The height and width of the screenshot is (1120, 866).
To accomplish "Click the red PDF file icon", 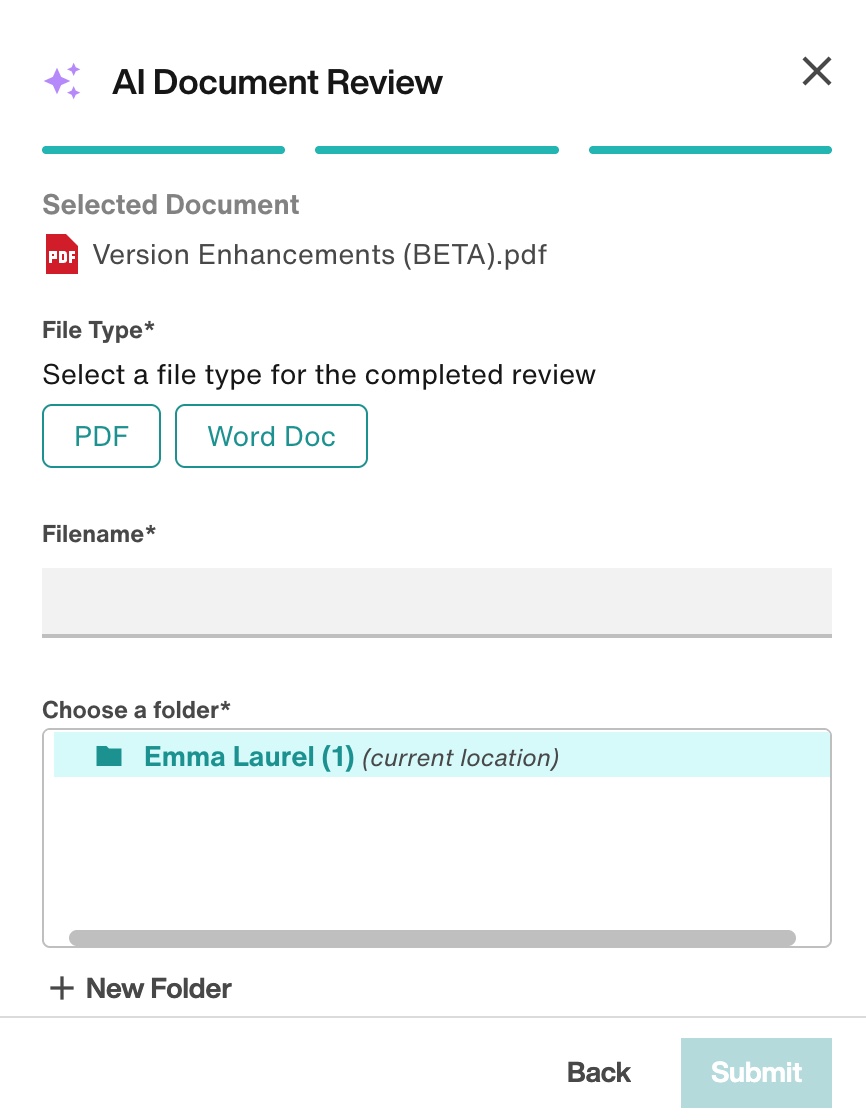I will (61, 254).
